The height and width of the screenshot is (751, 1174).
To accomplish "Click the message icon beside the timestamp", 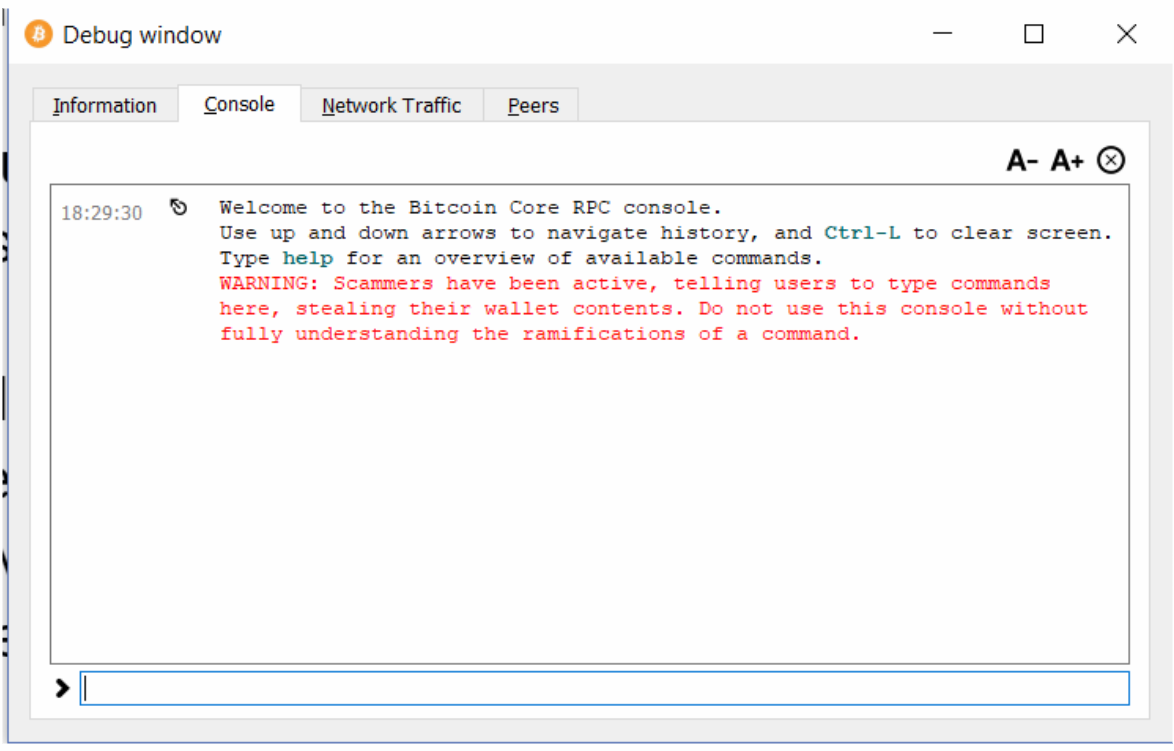I will [178, 207].
